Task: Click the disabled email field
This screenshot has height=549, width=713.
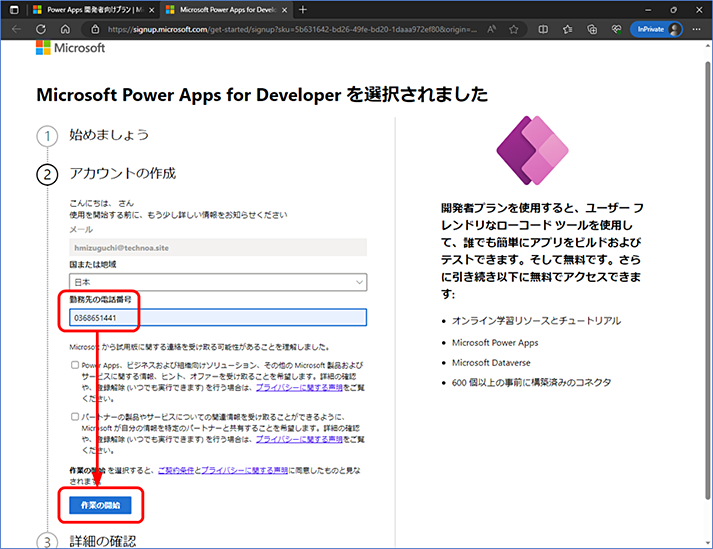Action: pyautogui.click(x=218, y=247)
